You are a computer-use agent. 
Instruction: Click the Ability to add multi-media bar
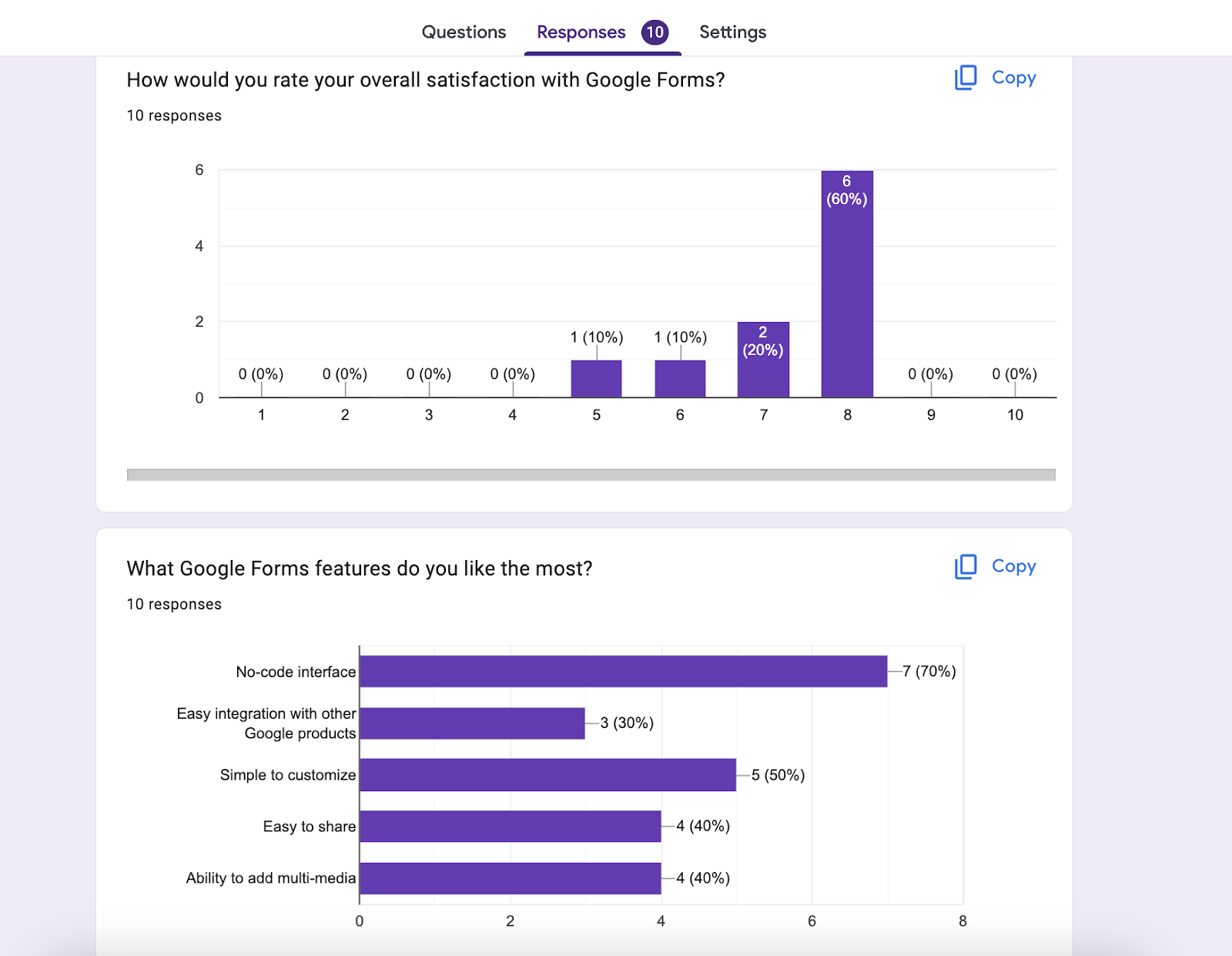(510, 878)
